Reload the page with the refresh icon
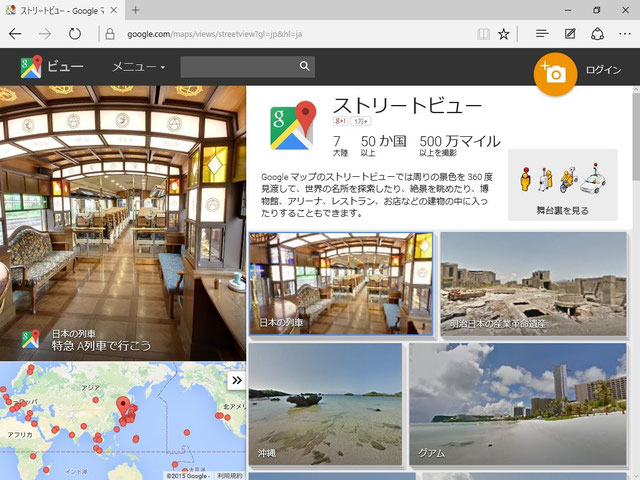640x480 pixels. (x=75, y=34)
